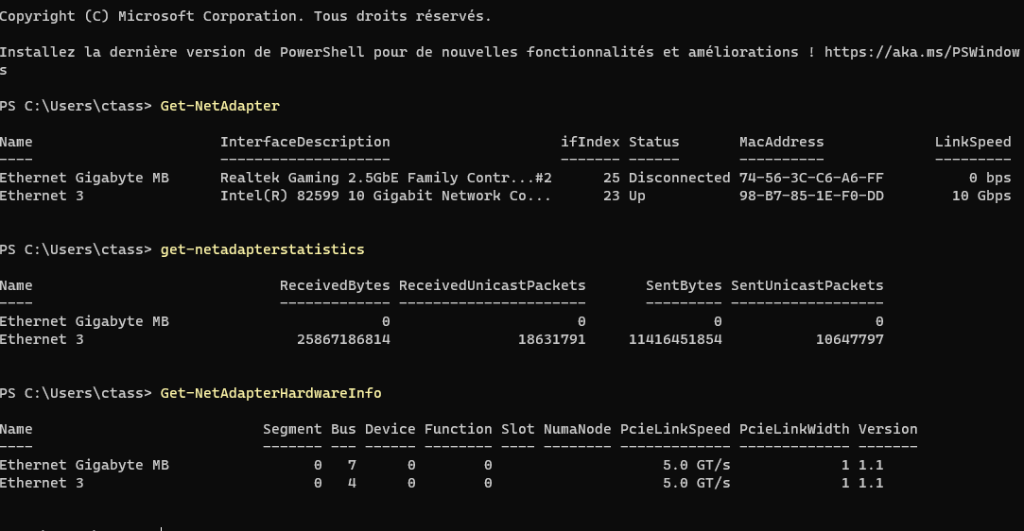Click the MacAddress column header
This screenshot has height=531, width=1024.
[781, 142]
